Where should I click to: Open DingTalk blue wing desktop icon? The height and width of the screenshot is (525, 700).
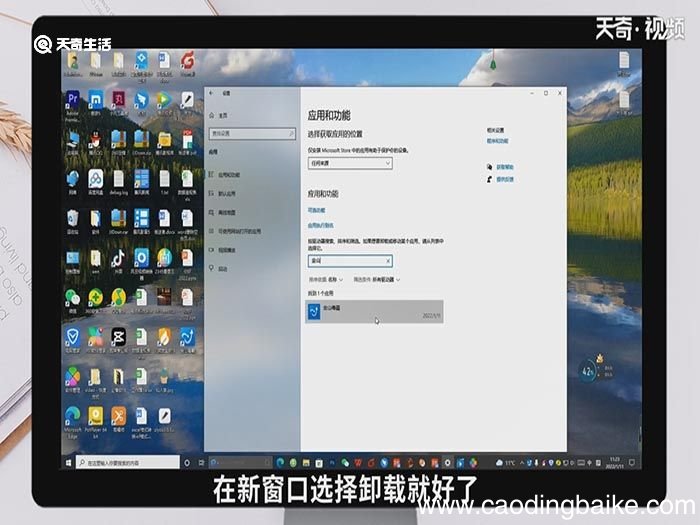(141, 103)
